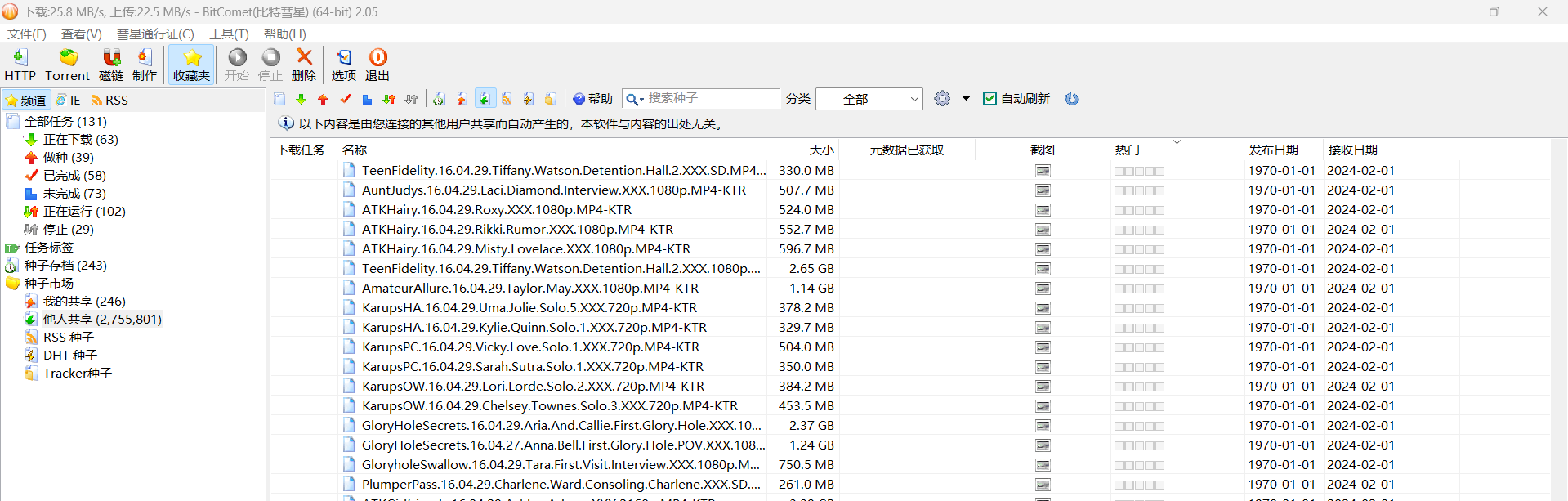This screenshot has width=1568, height=501.
Task: Click the 制作 make-torrent toolbar icon
Action: [145, 65]
